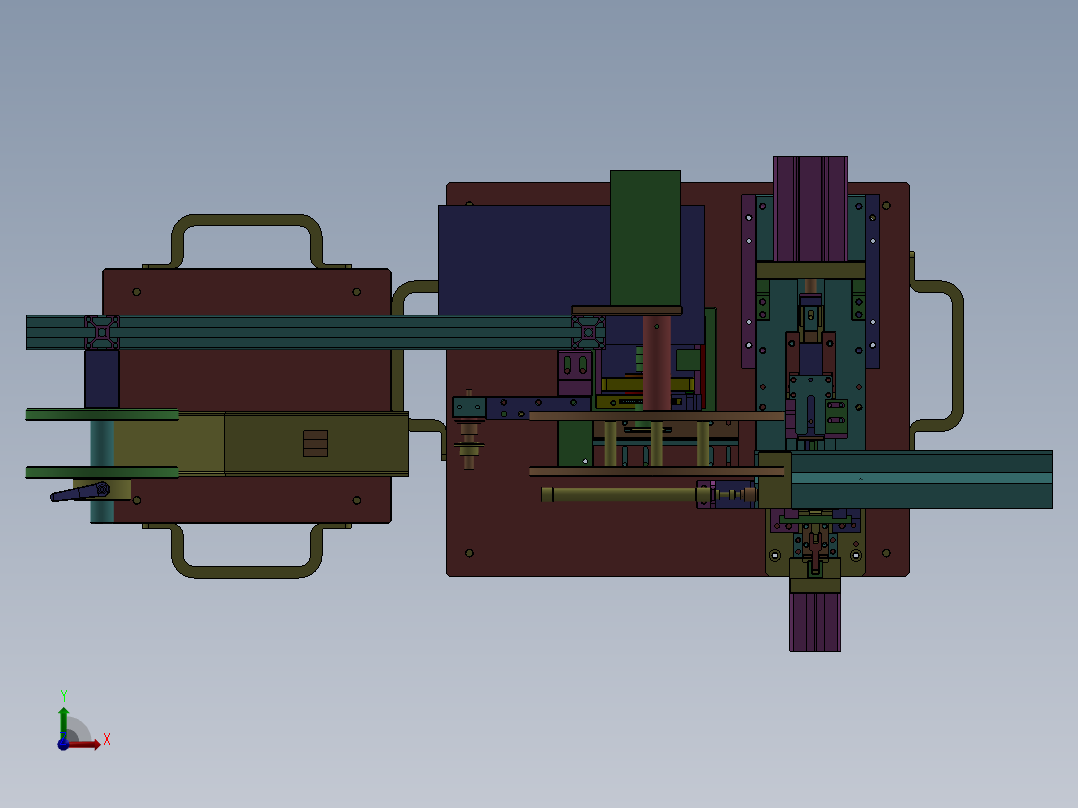Select the bottom carrying handle of the left box
This screenshot has width=1078, height=808.
tap(246, 550)
